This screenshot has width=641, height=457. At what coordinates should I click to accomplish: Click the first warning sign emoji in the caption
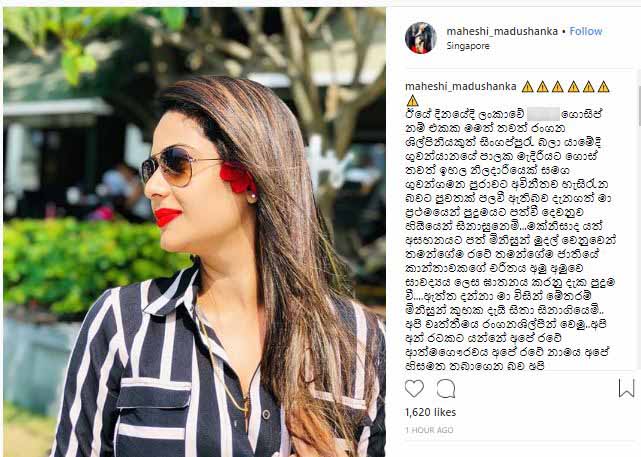(527, 87)
